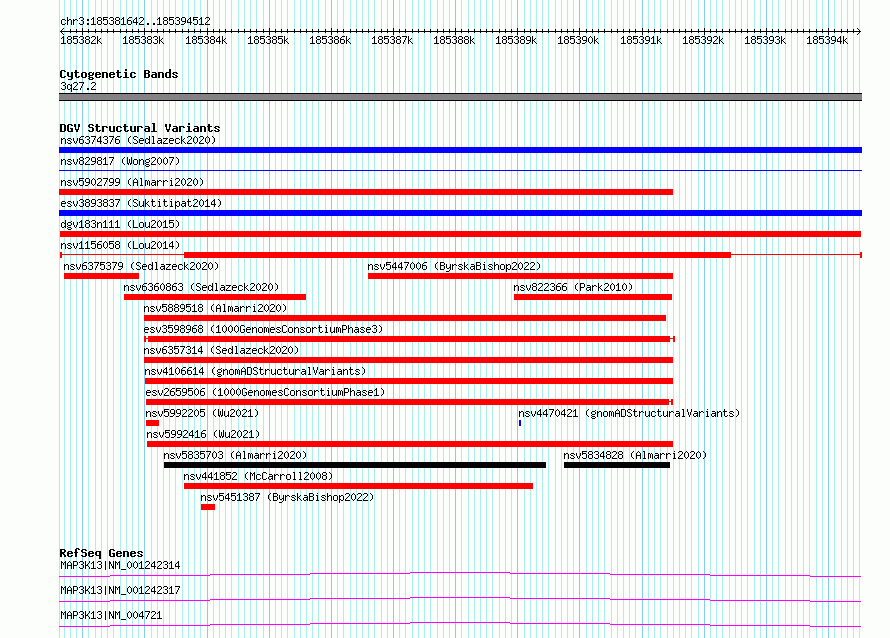Screen dimensions: 890x638
Task: Click the 185388k ruler tick label
Action: 454,40
